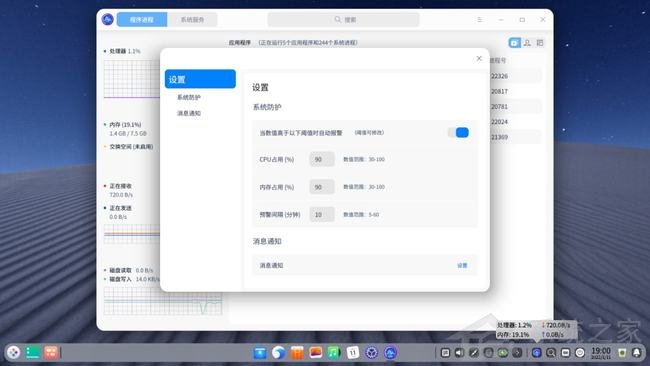Image resolution: width=650 pixels, height=366 pixels.
Task: Click the floating CPU and memory status widget
Action: click(x=536, y=330)
